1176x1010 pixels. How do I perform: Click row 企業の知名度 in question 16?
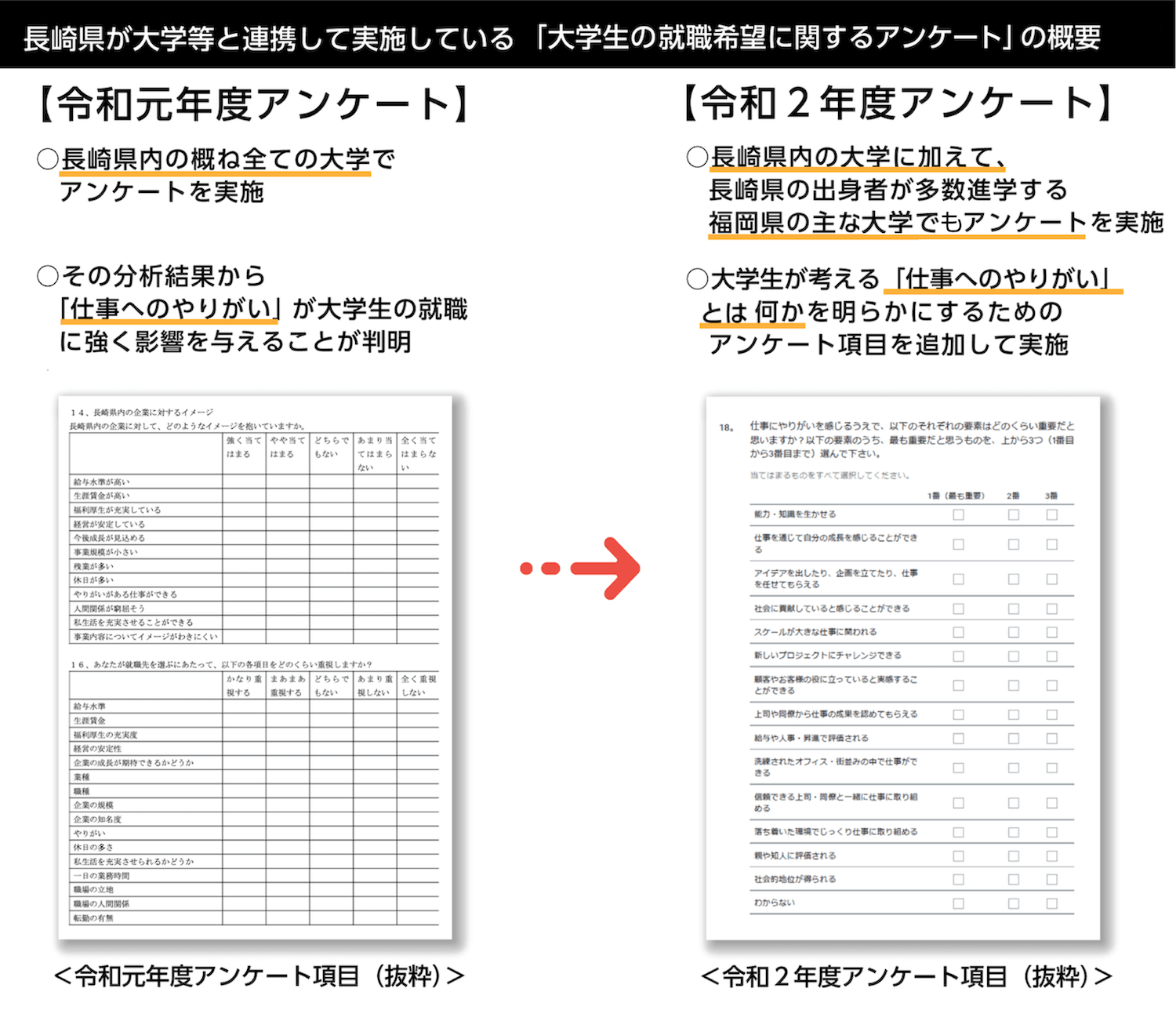(x=254, y=819)
